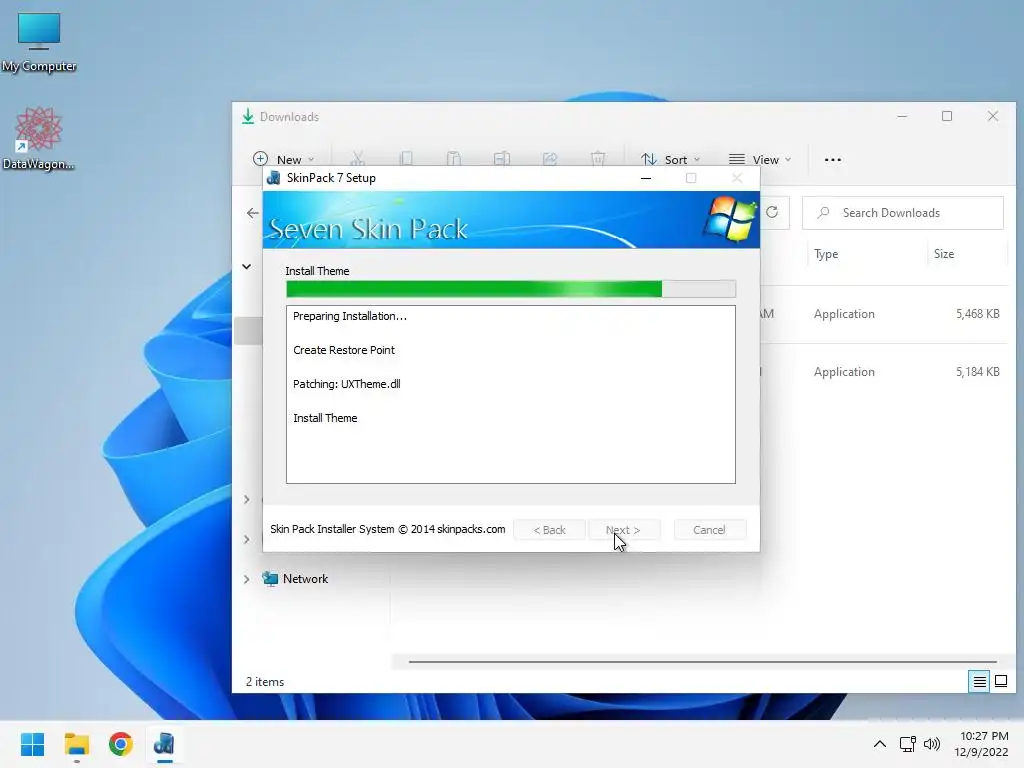Minimize the SkinPack 7 Setup window
Viewport: 1024px width, 768px height.
point(646,178)
